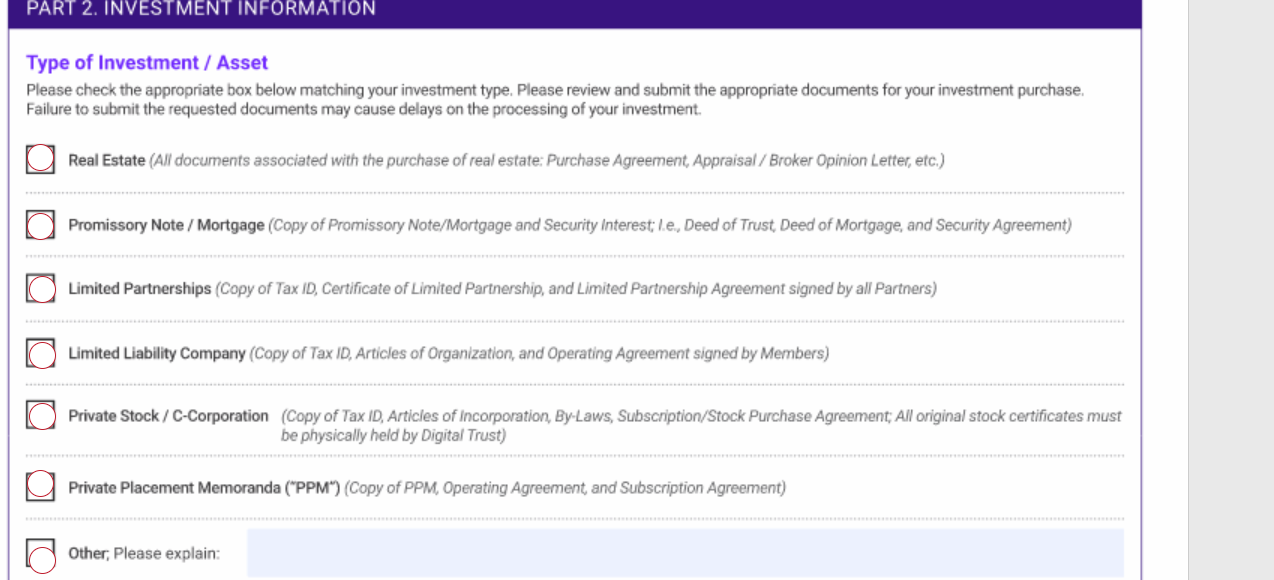This screenshot has height=580, width=1274.
Task: Click the bold Real Estate label text
Action: pos(106,160)
